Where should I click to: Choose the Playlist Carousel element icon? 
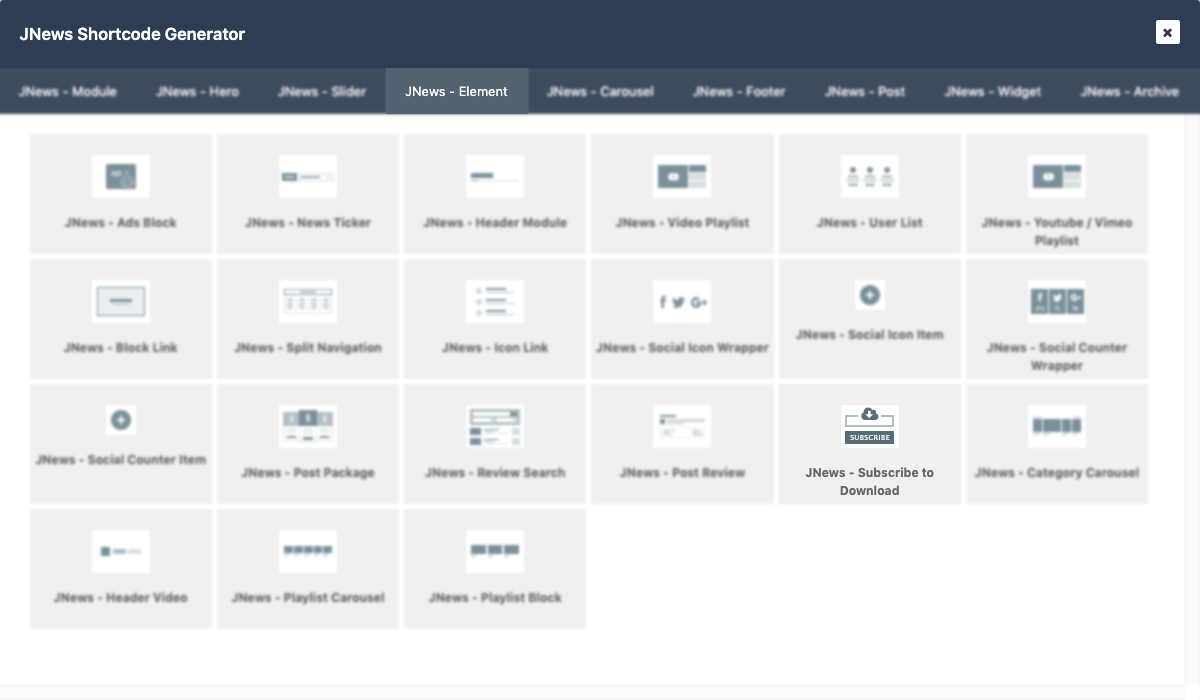click(x=308, y=552)
